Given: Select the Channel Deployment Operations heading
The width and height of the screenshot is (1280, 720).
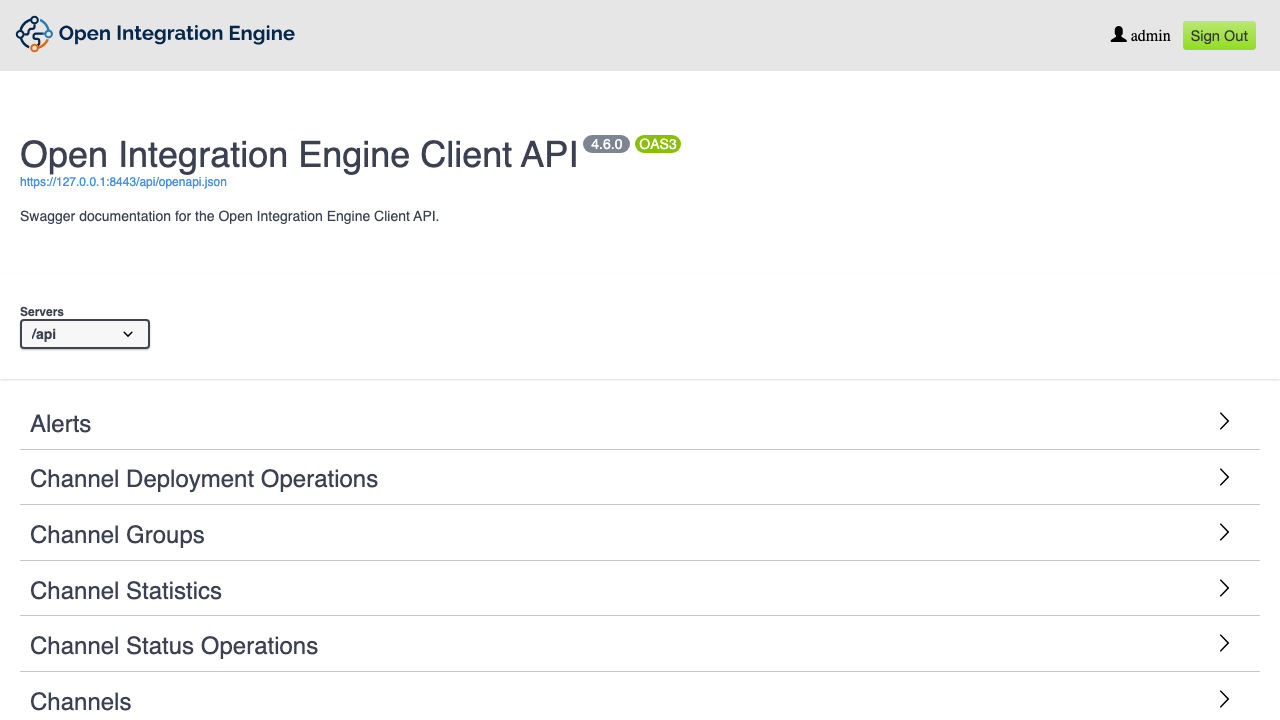Looking at the screenshot, I should pos(204,479).
